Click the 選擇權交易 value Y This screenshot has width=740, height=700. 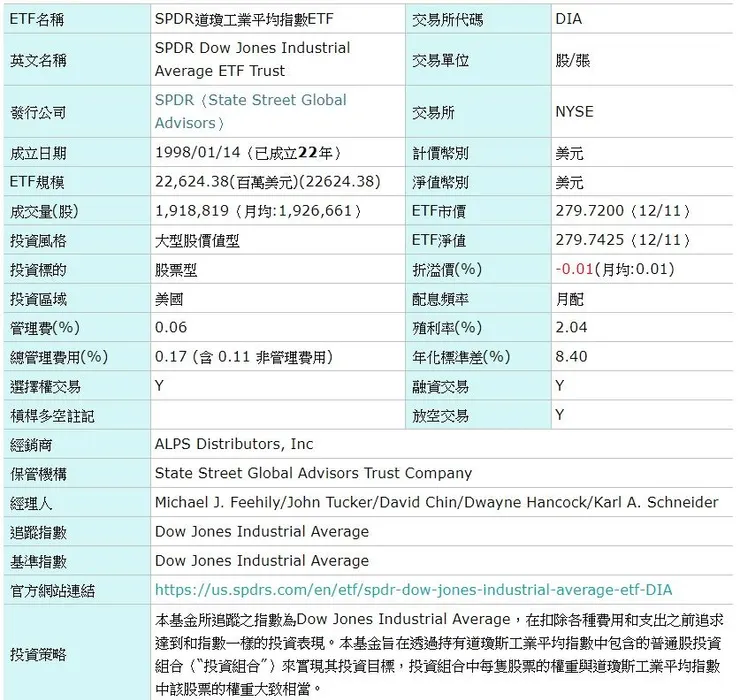[x=159, y=386]
